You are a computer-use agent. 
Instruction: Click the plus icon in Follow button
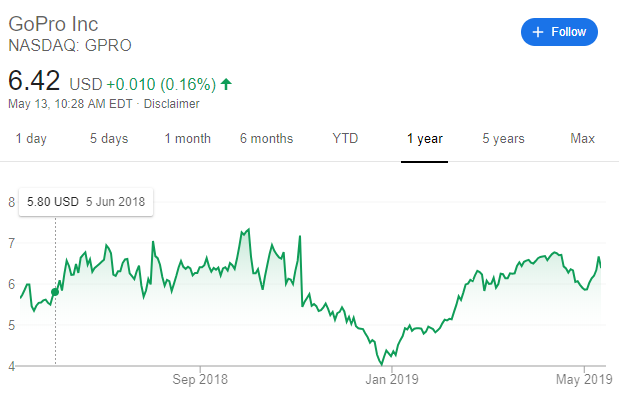[538, 32]
